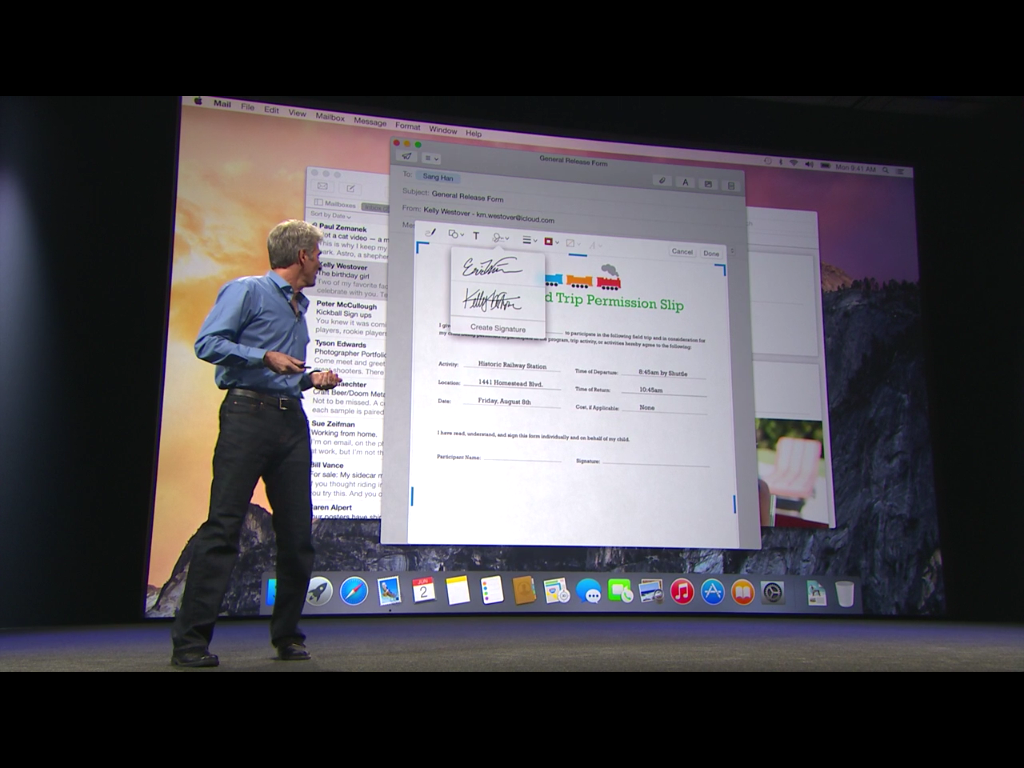The height and width of the screenshot is (768, 1024).
Task: Click Cancel in the Markup toolbar
Action: click(682, 251)
